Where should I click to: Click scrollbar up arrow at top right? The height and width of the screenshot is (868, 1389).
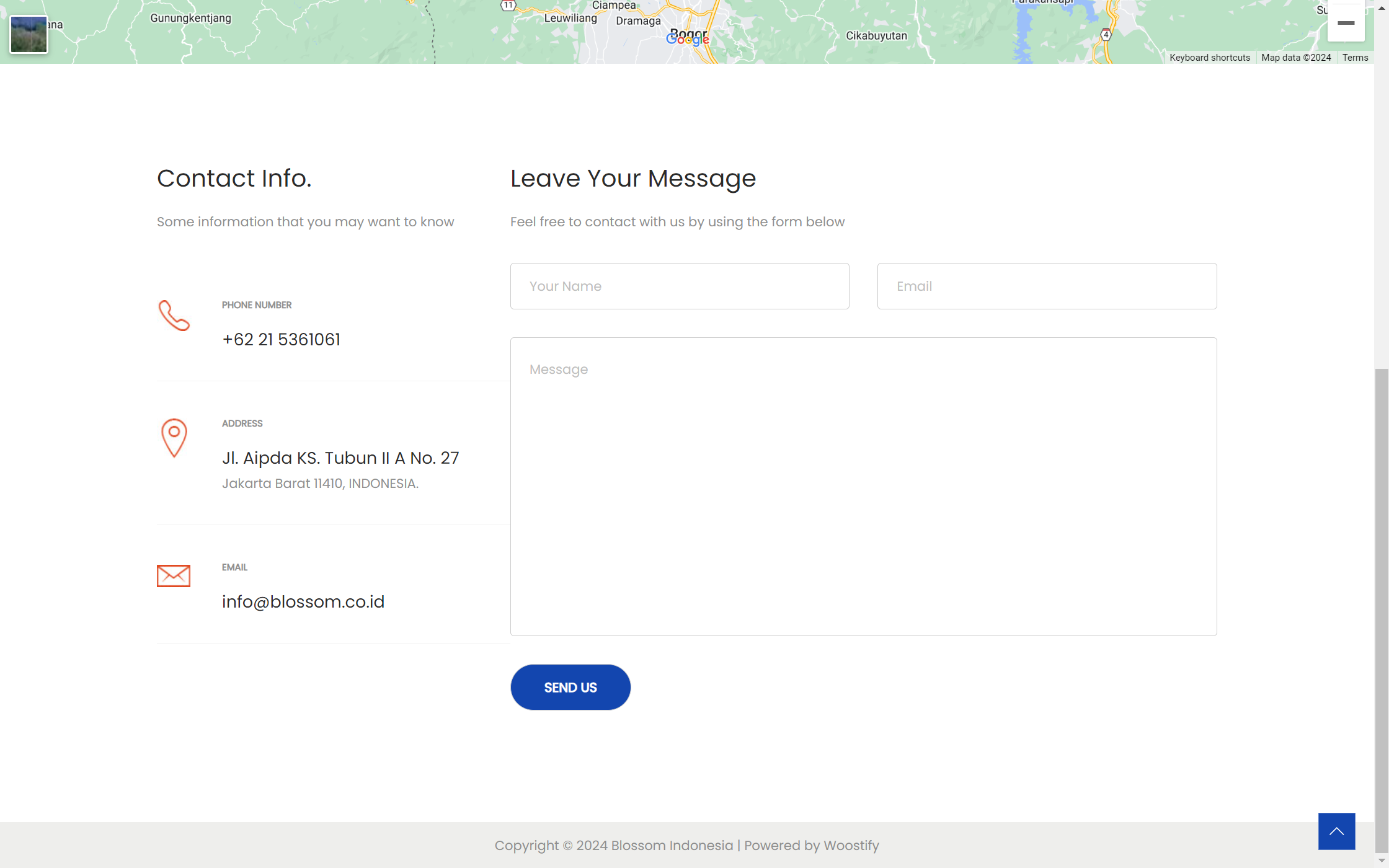point(1382,7)
